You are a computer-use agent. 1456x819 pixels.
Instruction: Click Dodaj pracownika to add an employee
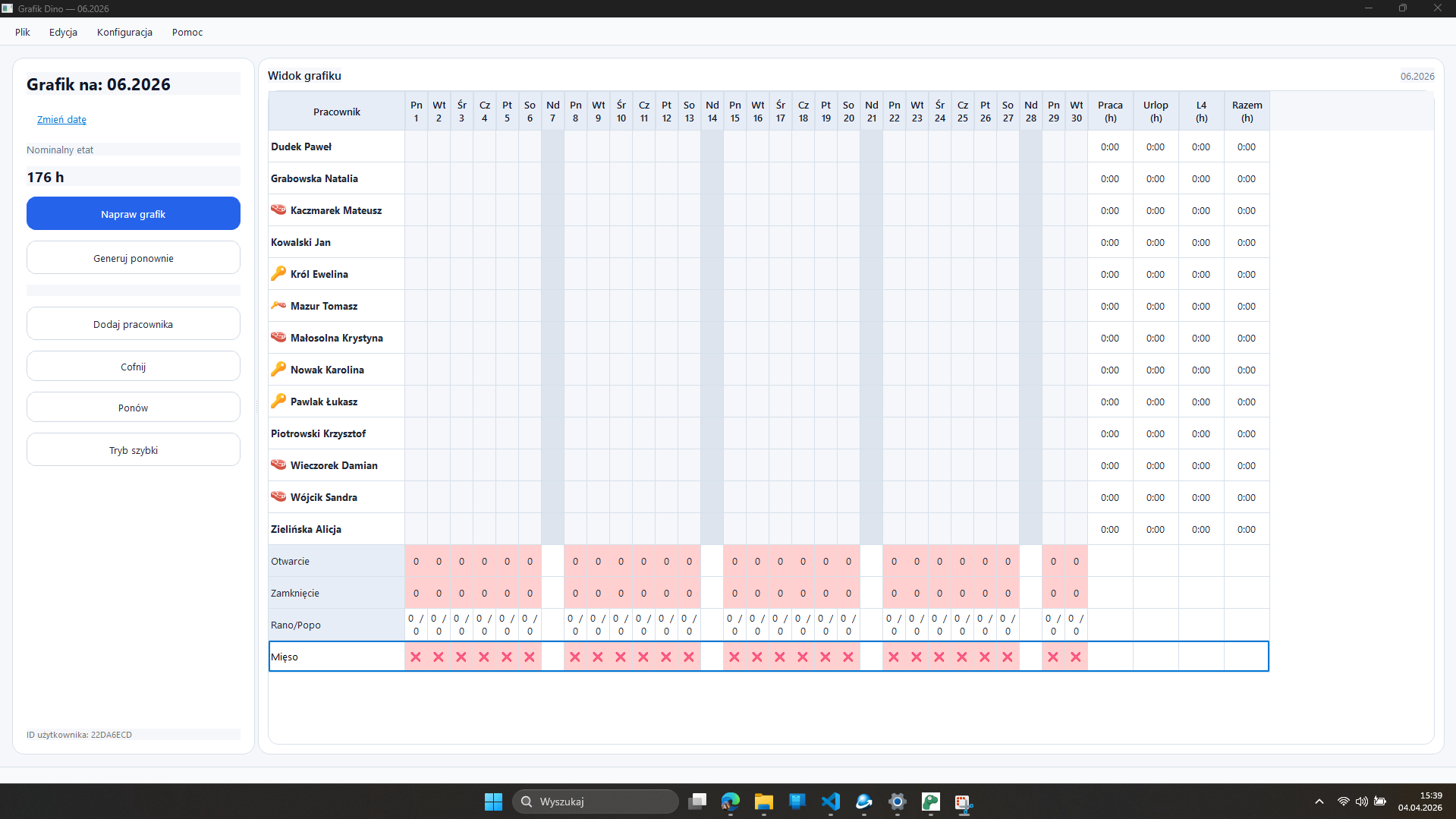[x=134, y=324]
